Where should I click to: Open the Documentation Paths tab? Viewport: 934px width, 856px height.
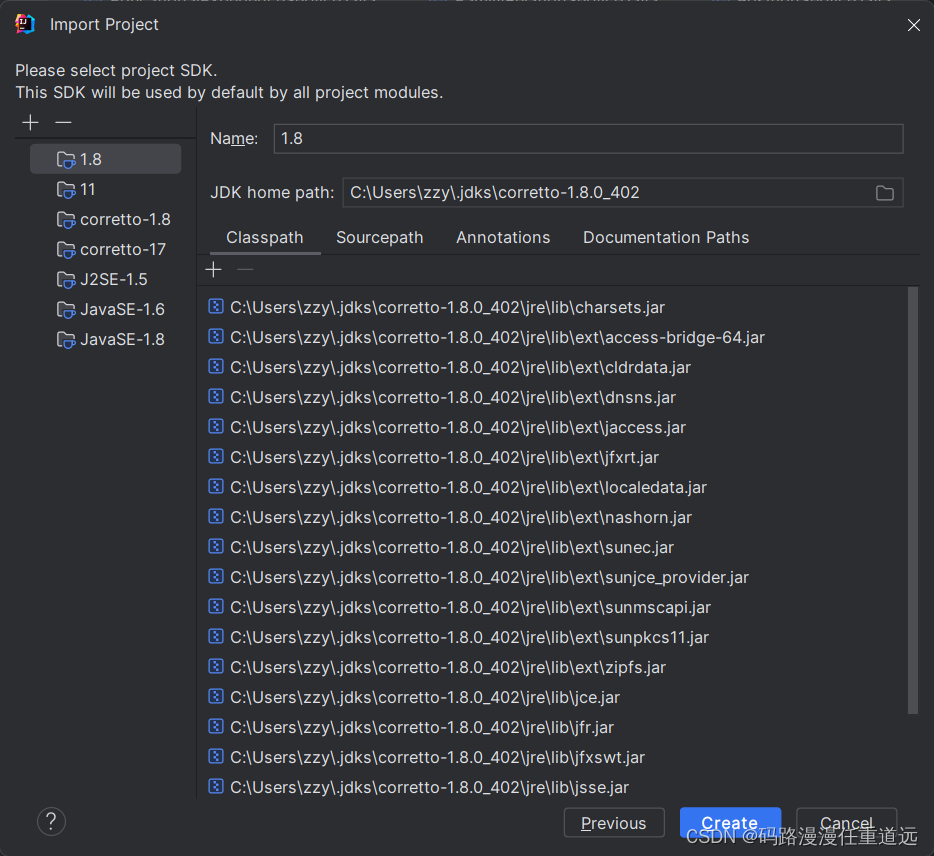point(665,237)
